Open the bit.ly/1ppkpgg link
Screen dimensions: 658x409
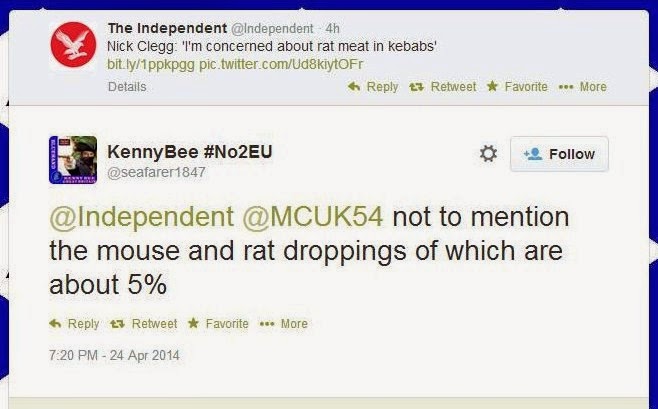[151, 65]
